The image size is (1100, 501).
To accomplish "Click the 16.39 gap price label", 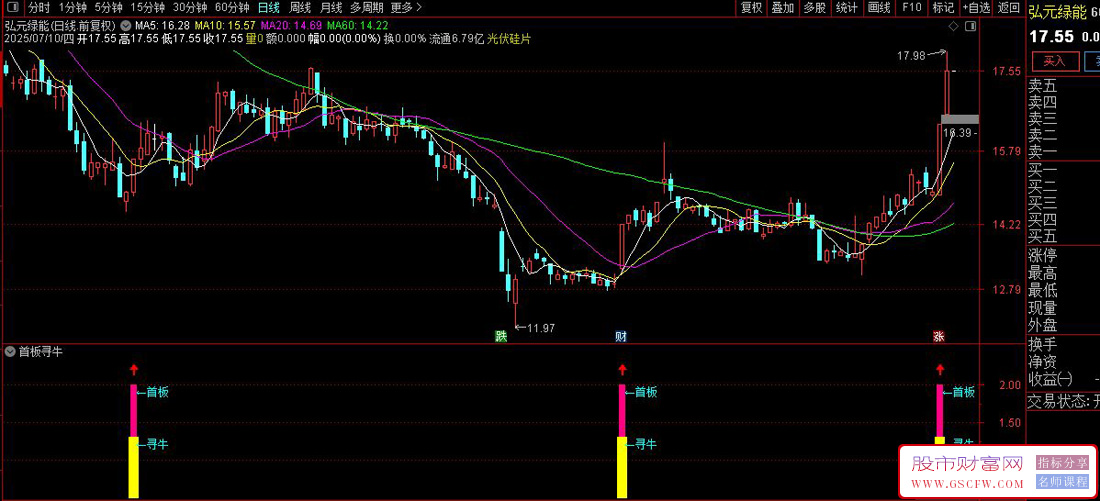I will pos(957,132).
